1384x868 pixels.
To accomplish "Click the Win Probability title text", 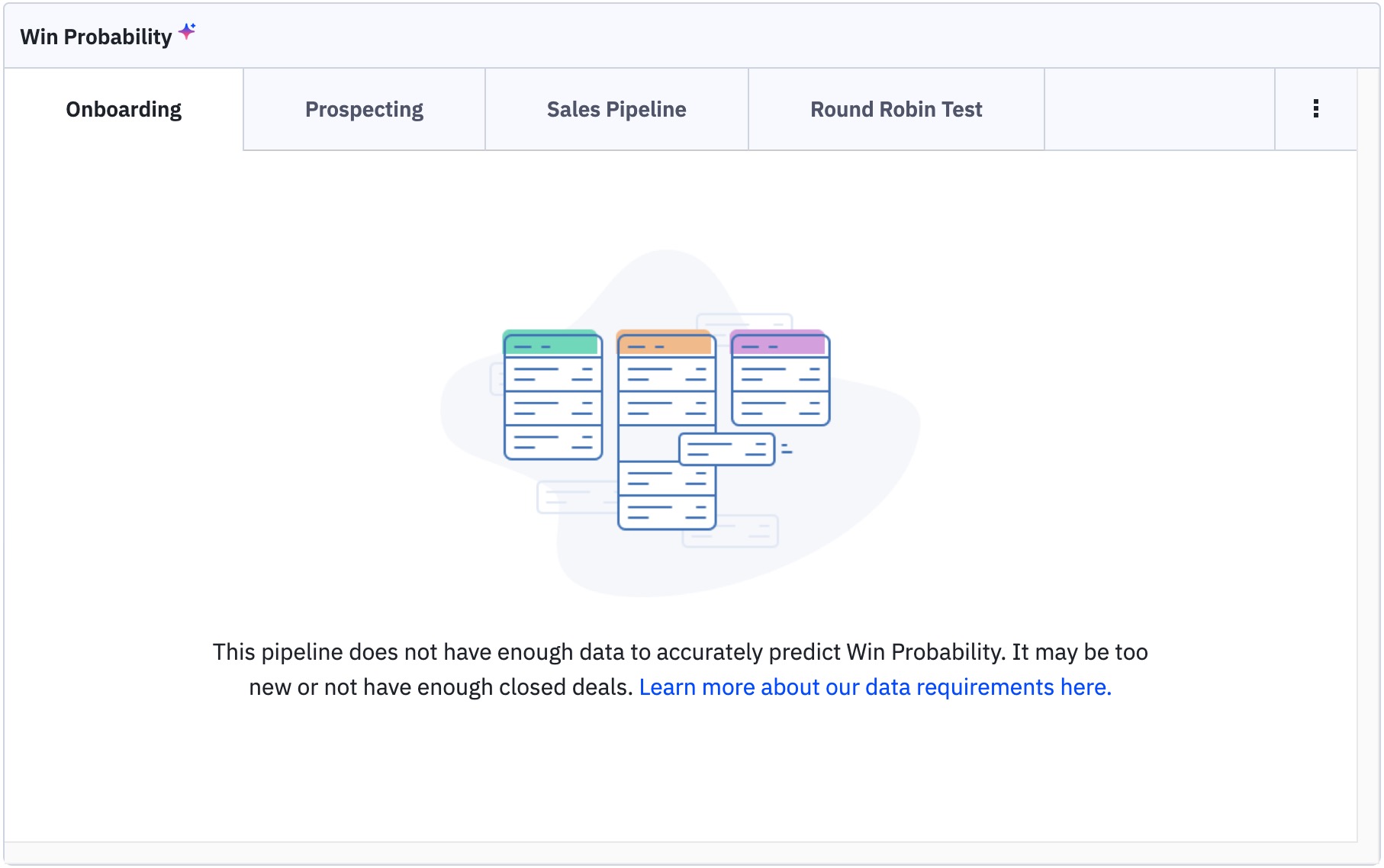I will click(x=96, y=37).
